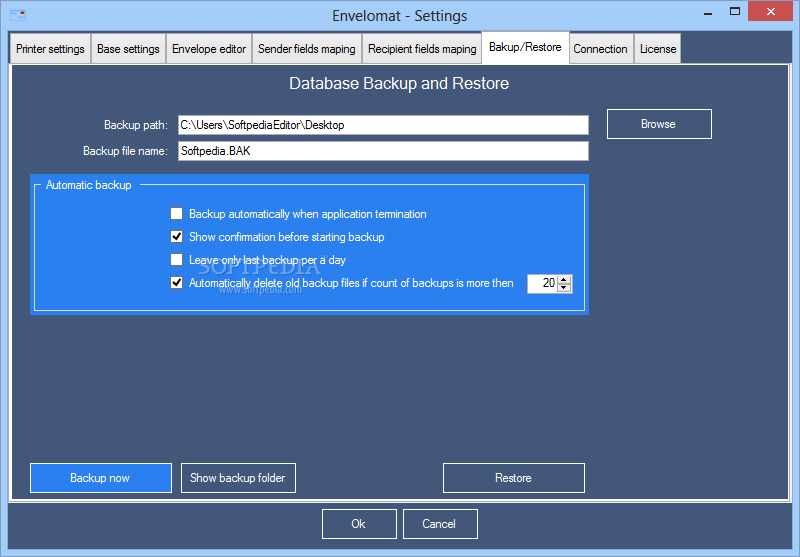This screenshot has height=557, width=800.
Task: Start backup with Backup now button
Action: [101, 478]
